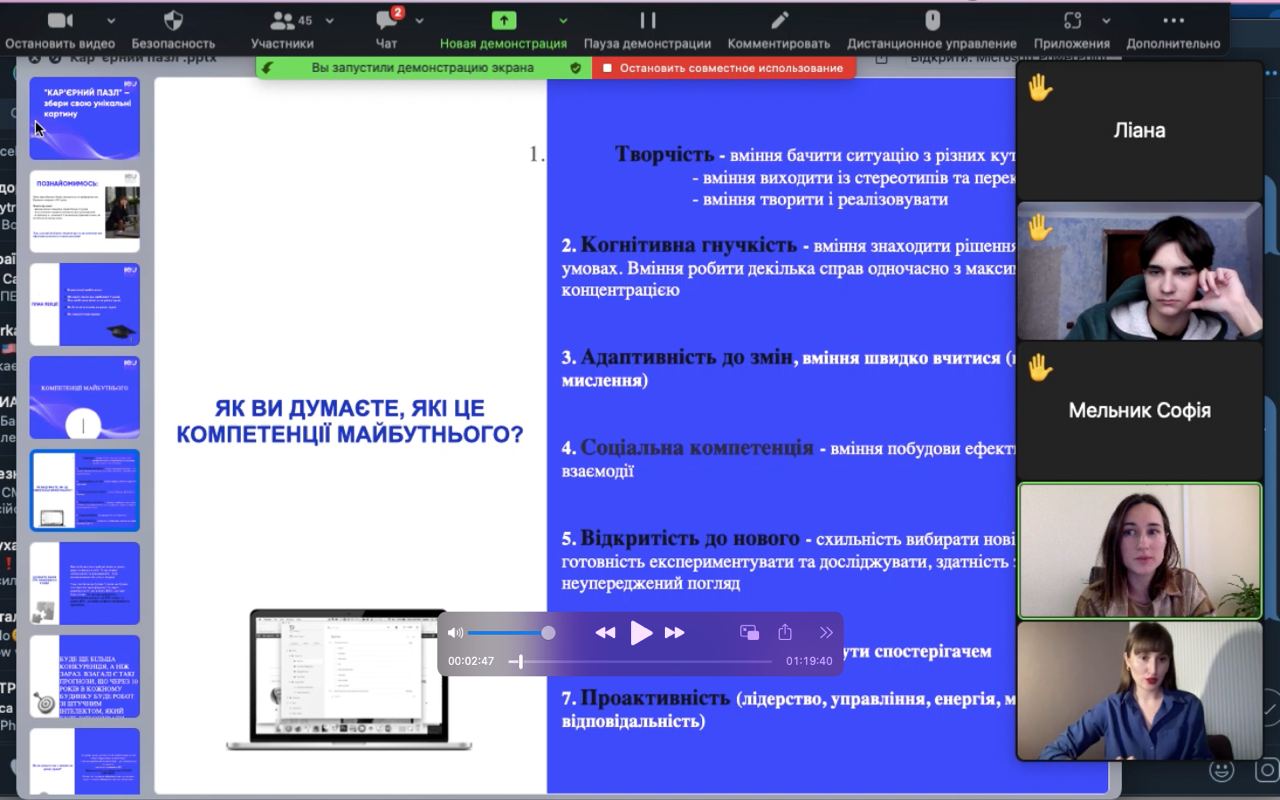Open the Приложения apps icon
The width and height of the screenshot is (1280, 800).
pos(1072,21)
